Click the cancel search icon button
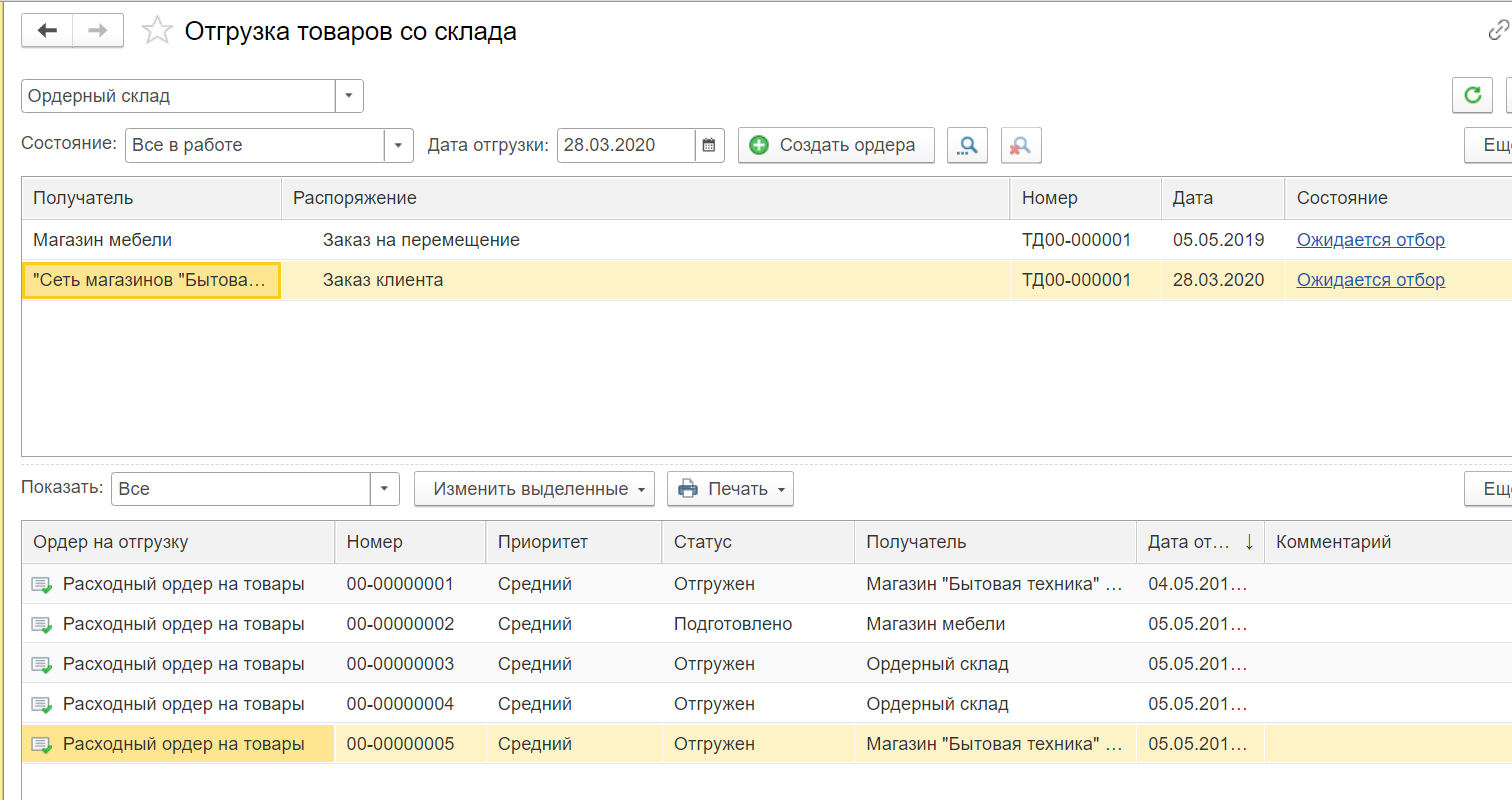This screenshot has height=800, width=1512. [x=1021, y=145]
